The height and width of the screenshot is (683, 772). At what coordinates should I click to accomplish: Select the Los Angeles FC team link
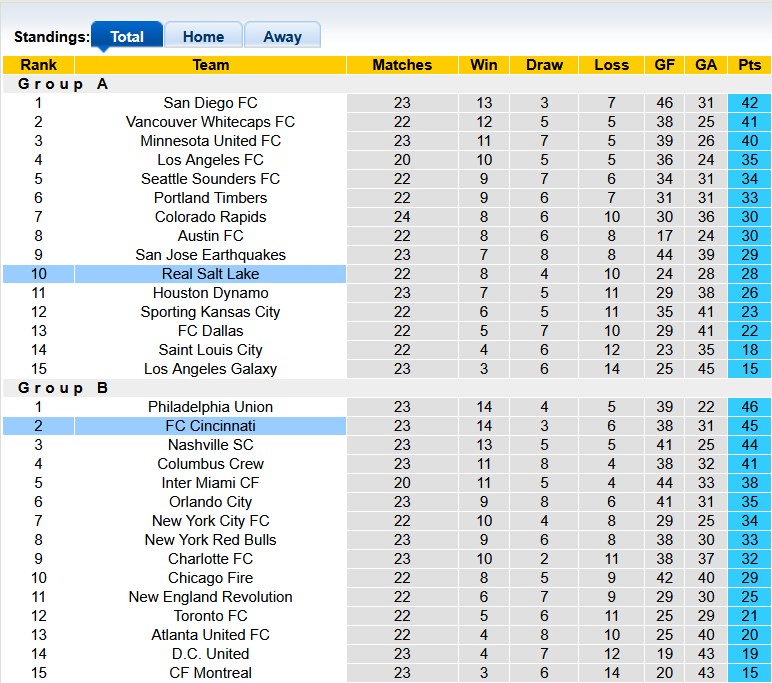(x=210, y=160)
